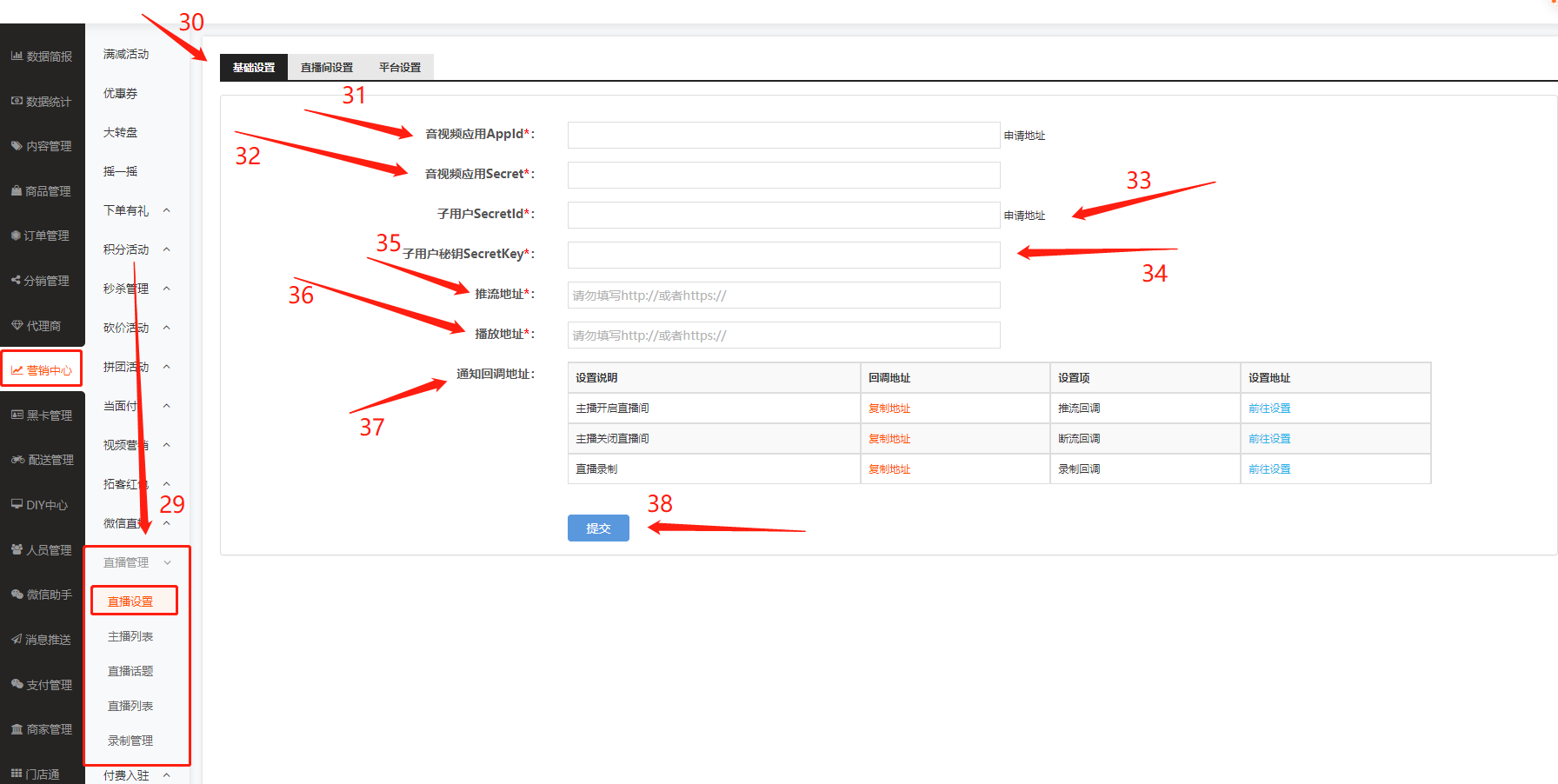
Task: Expand the 积分活动 submenu chevron
Action: 167,249
